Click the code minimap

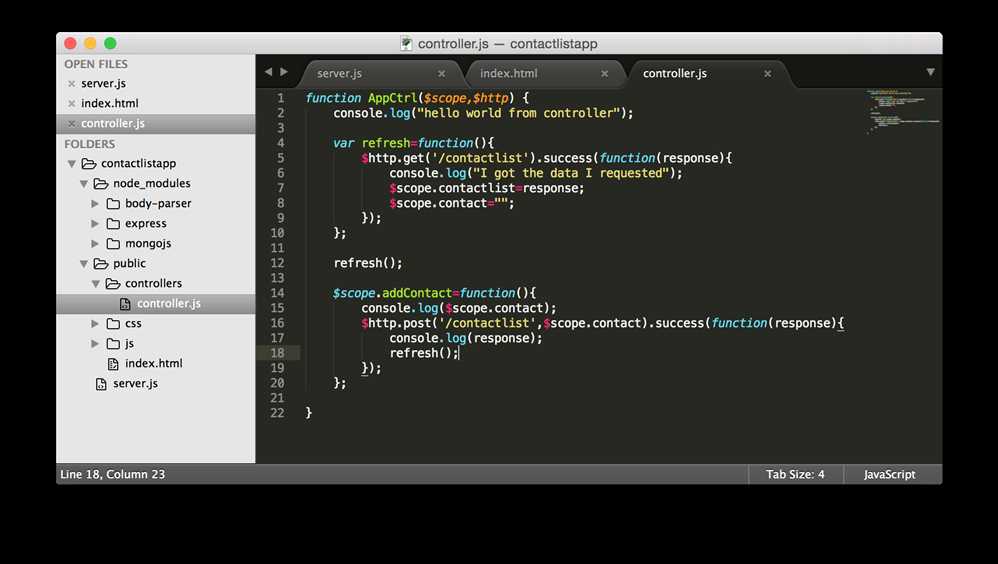[903, 111]
